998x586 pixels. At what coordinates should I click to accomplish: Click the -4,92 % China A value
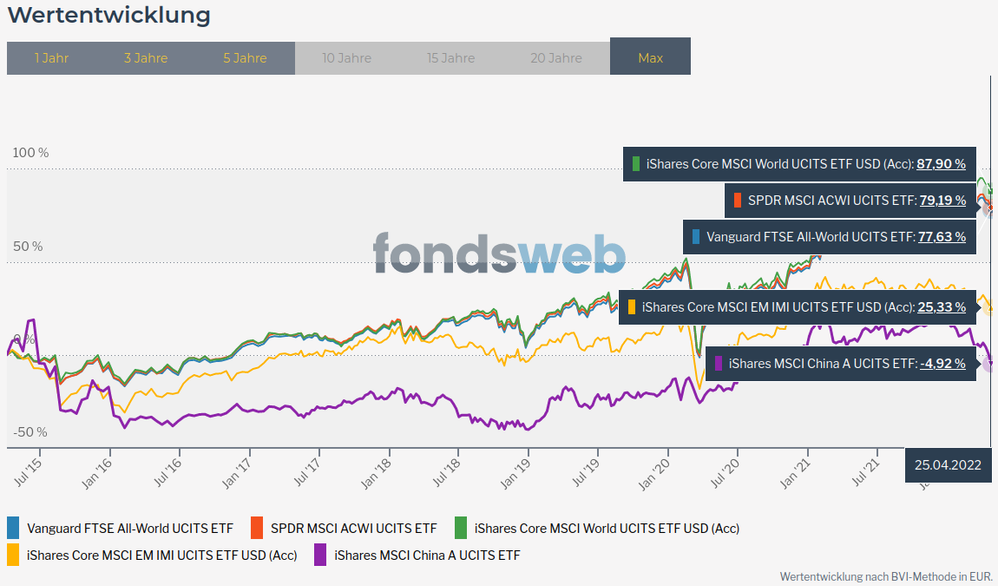point(943,363)
